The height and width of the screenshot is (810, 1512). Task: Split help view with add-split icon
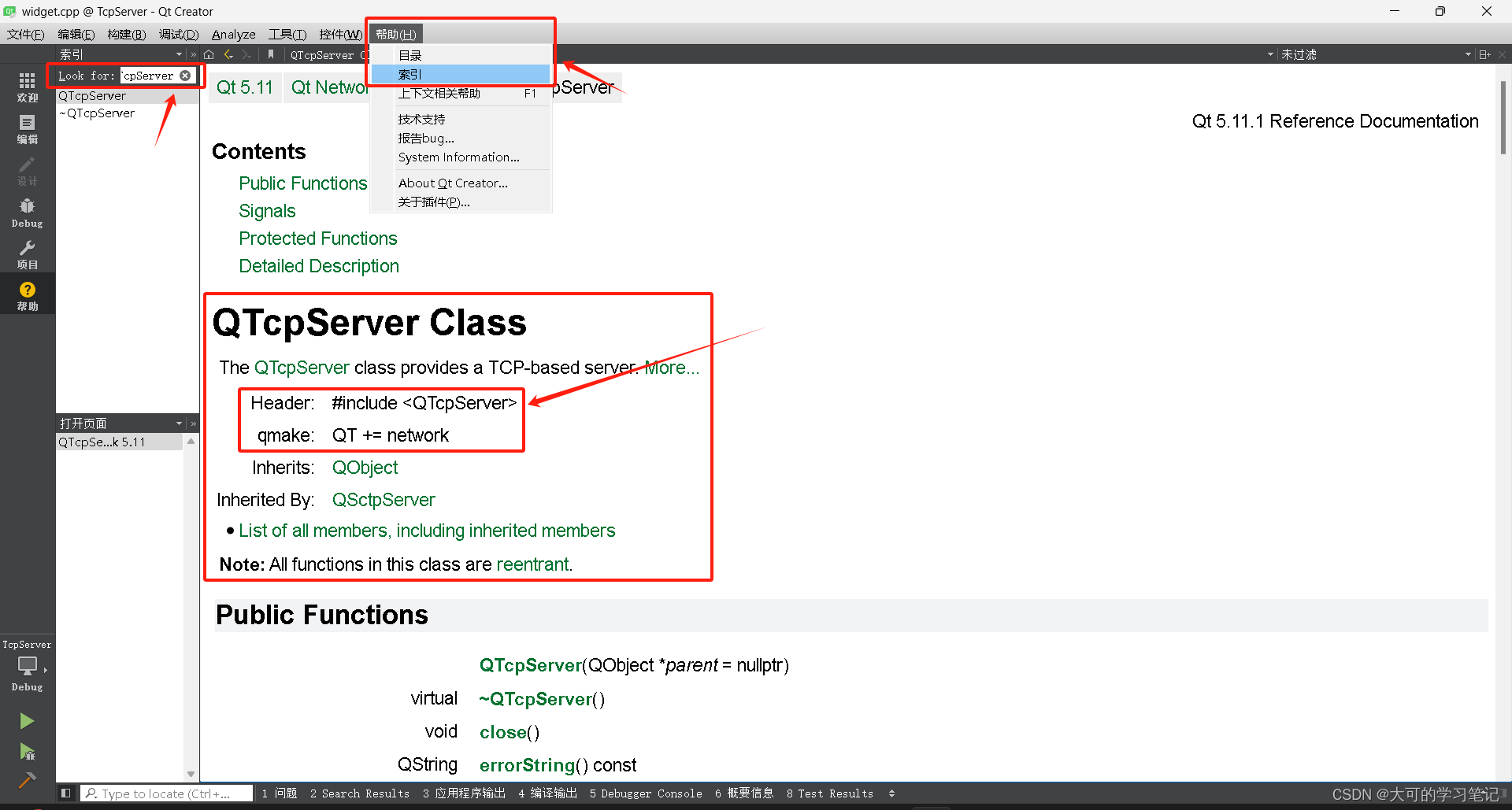click(1484, 54)
